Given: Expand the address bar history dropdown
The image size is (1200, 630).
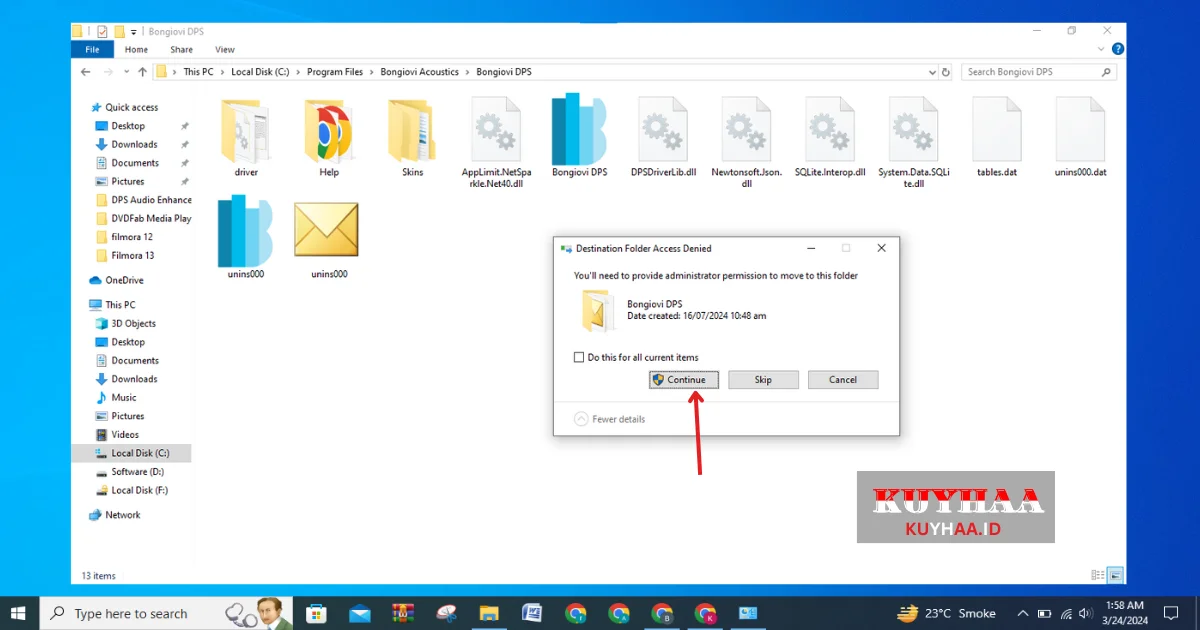Looking at the screenshot, I should [932, 72].
